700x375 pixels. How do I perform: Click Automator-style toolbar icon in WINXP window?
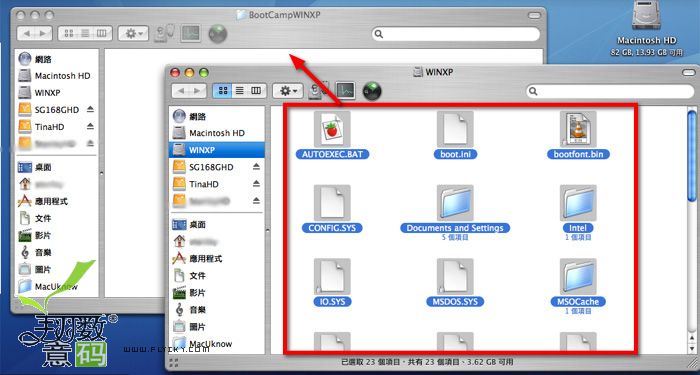[319, 91]
